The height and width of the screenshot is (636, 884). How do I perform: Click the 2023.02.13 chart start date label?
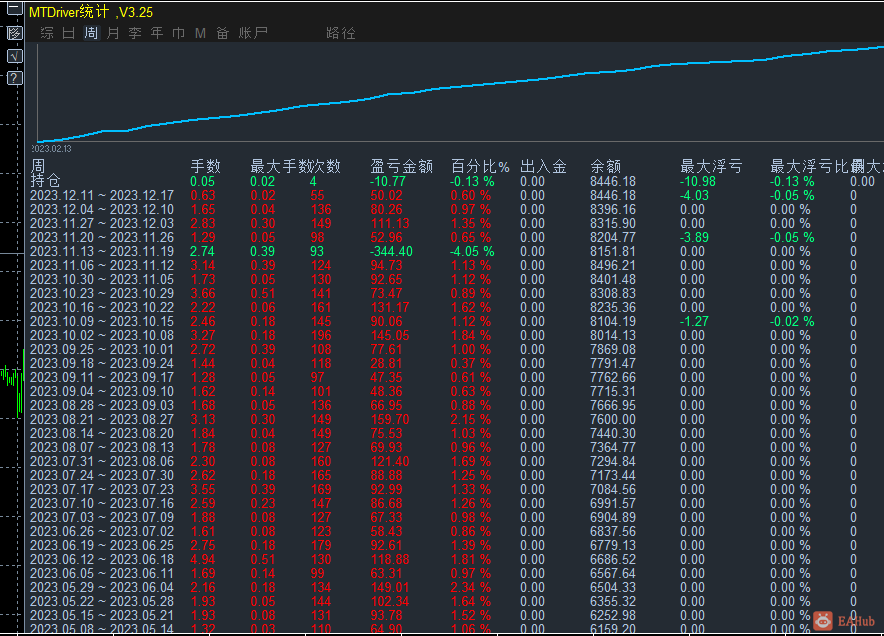[x=51, y=149]
